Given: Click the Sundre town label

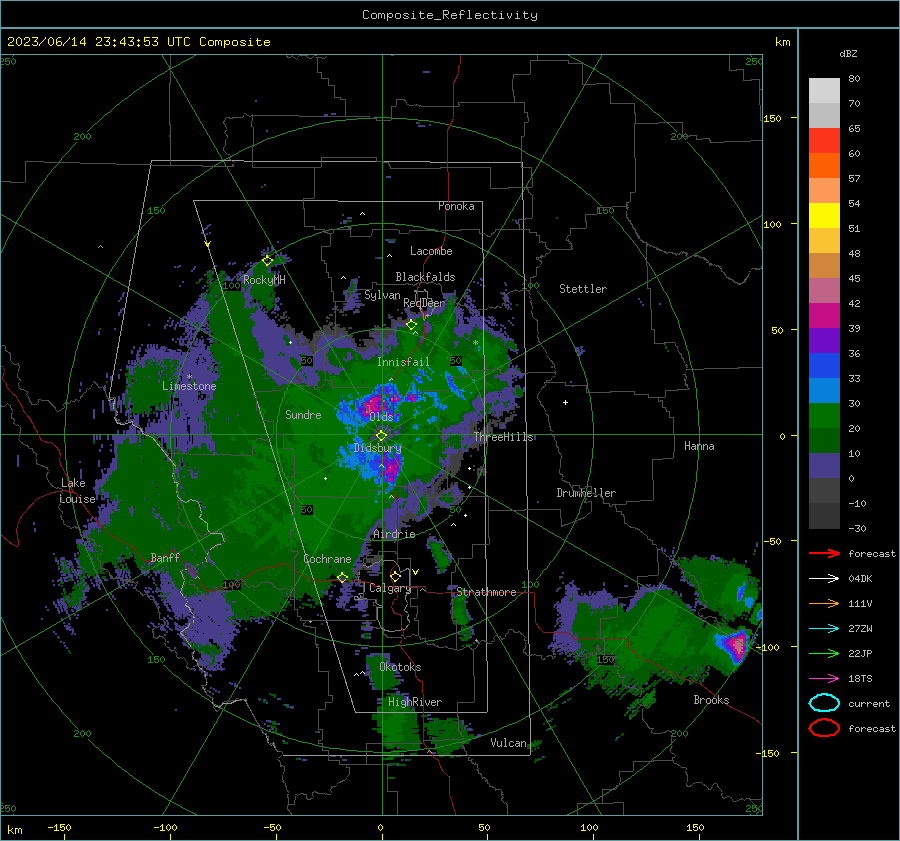Looking at the screenshot, I should coord(303,414).
